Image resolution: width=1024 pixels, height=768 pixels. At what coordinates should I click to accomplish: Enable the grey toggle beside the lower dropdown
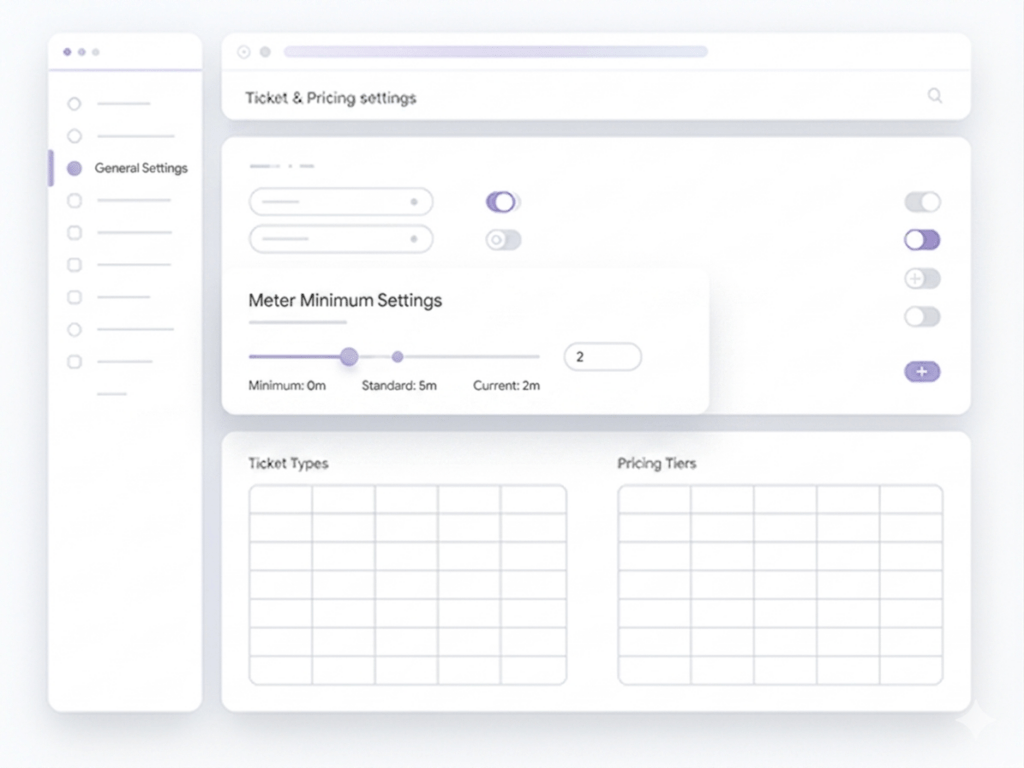(x=503, y=240)
